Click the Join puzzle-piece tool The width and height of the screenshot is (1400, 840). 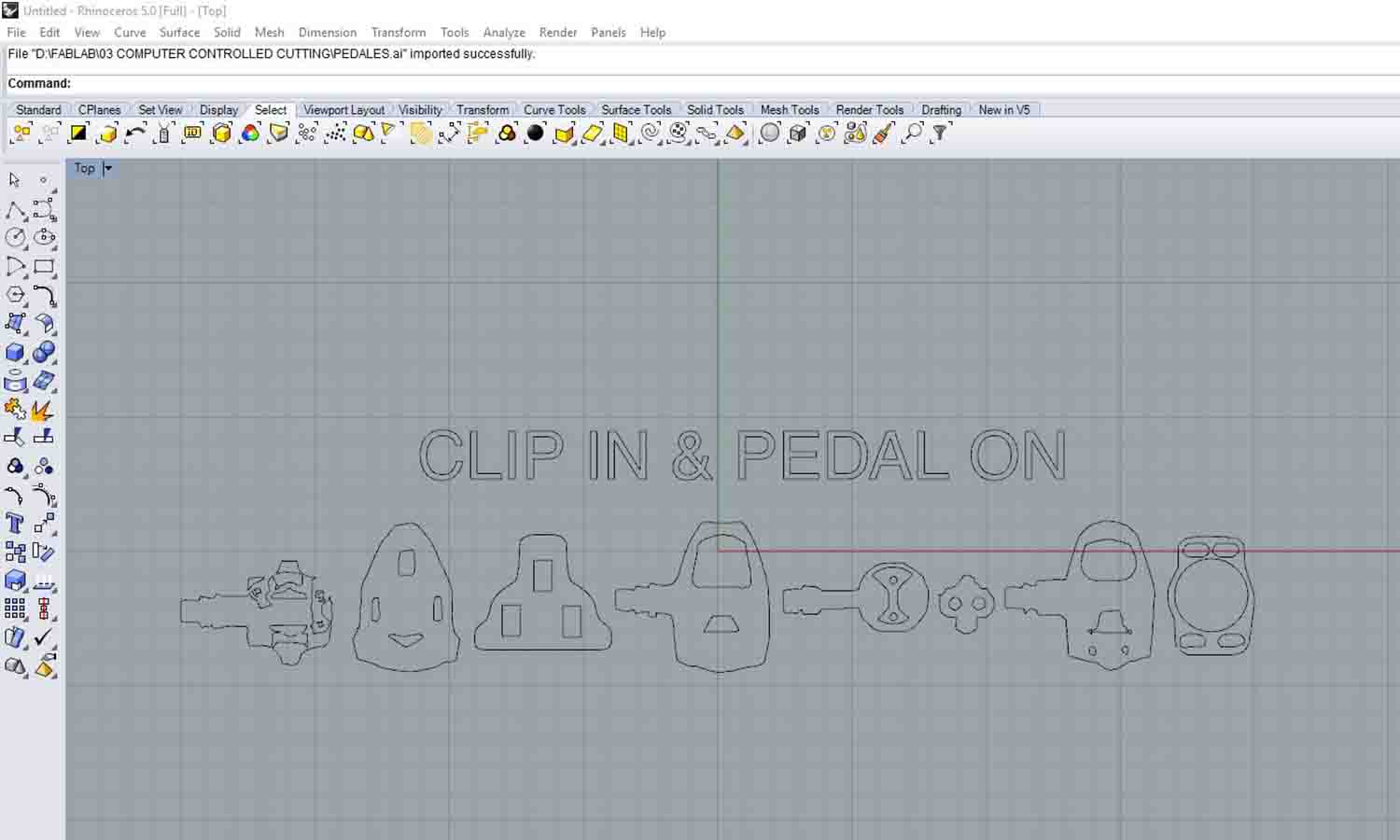pyautogui.click(x=15, y=409)
